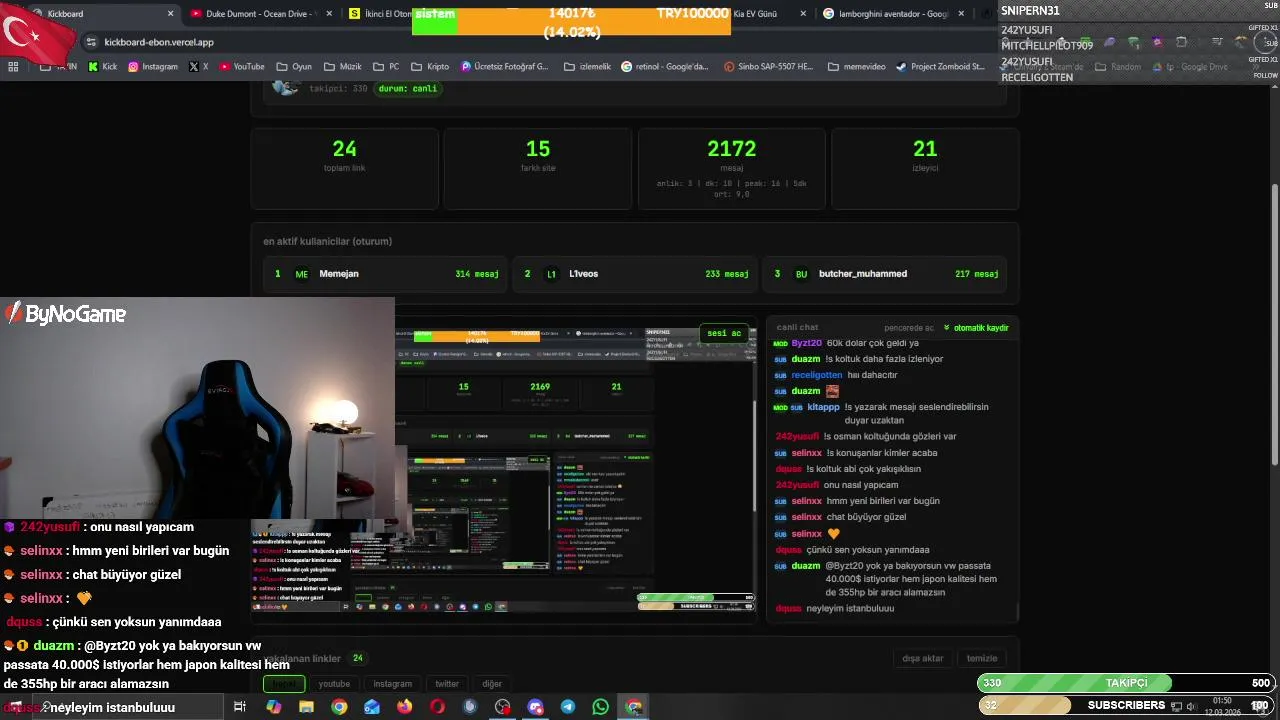The height and width of the screenshot is (720, 1280).
Task: Open the Instagram bookmark
Action: pyautogui.click(x=153, y=67)
